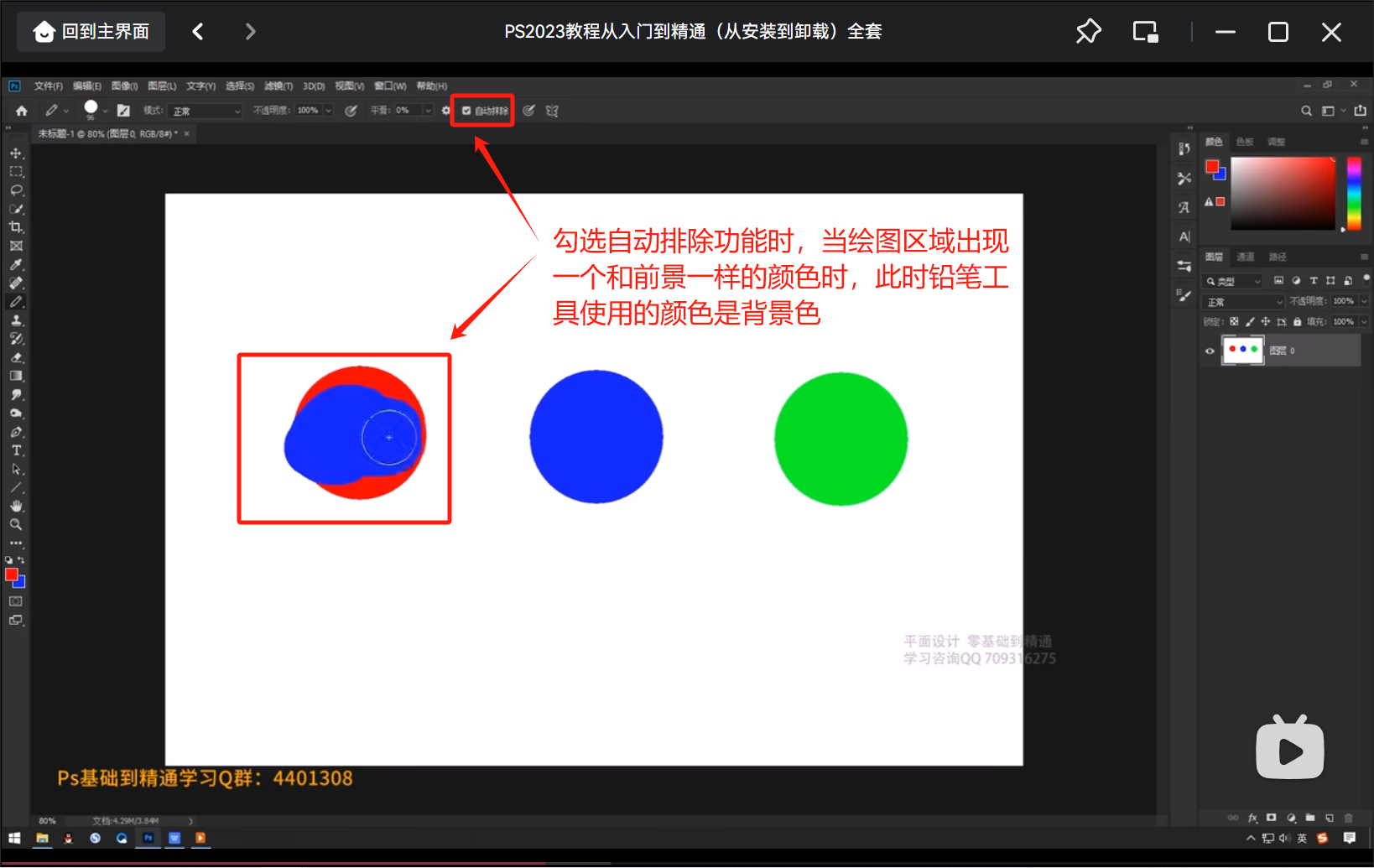Toggle the Brush Settings panel button
The image size is (1374, 868).
coord(123,111)
